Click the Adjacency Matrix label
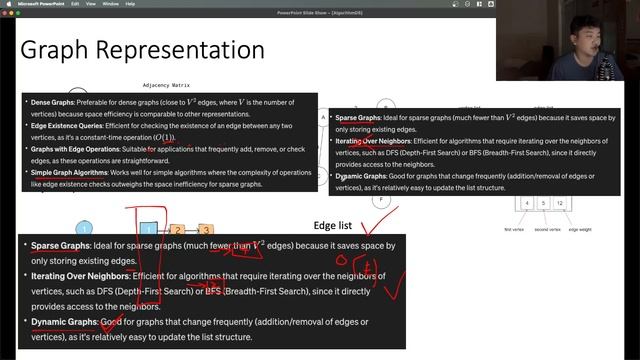This screenshot has height=360, width=640. point(166,85)
